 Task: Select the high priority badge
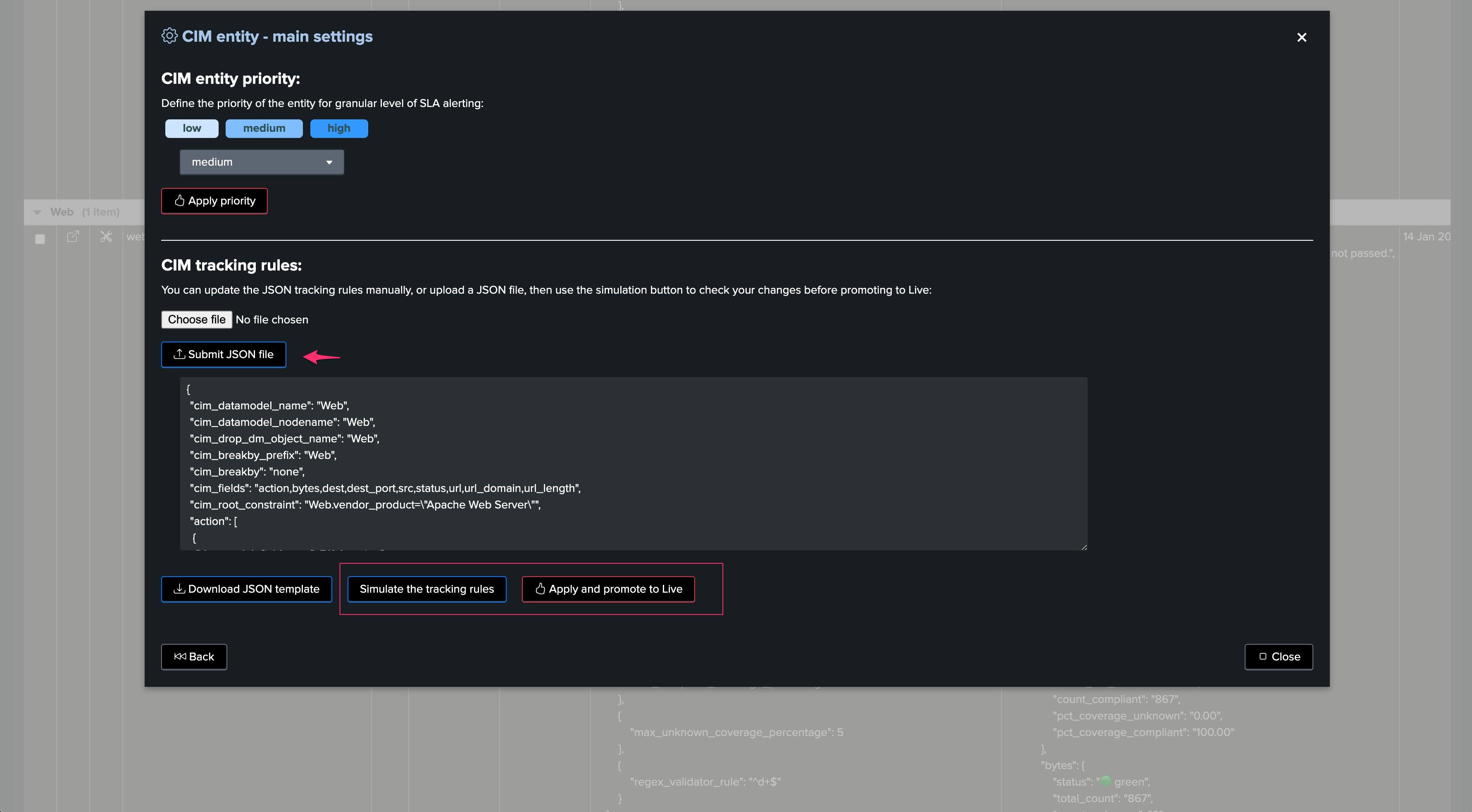click(339, 128)
